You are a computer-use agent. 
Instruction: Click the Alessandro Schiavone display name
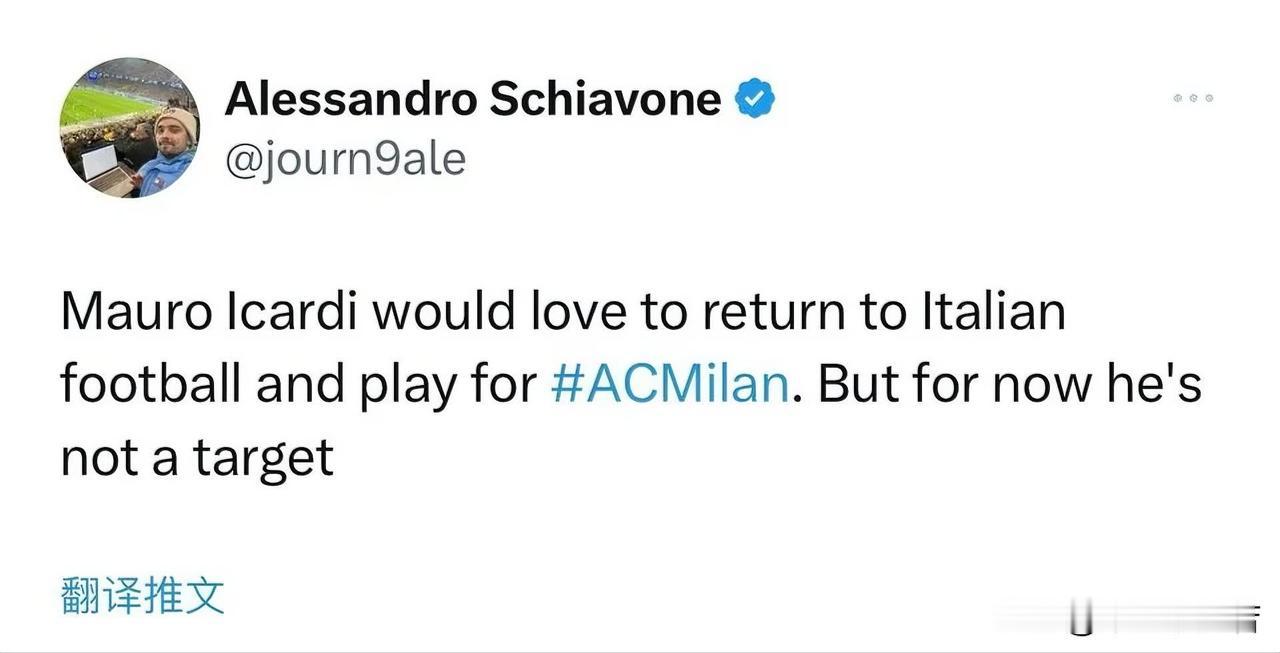coord(473,99)
